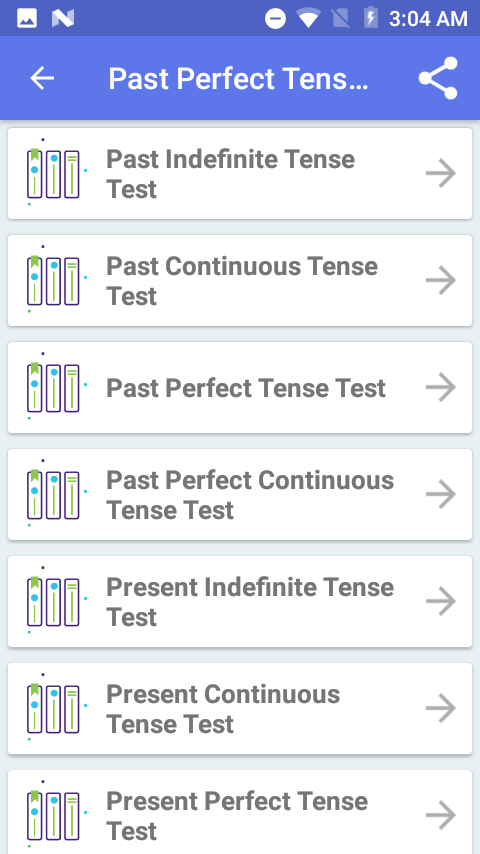Screen dimensions: 480x854
Task: Tap books icon of Past Indefinite Tense
Action: [x=56, y=173]
